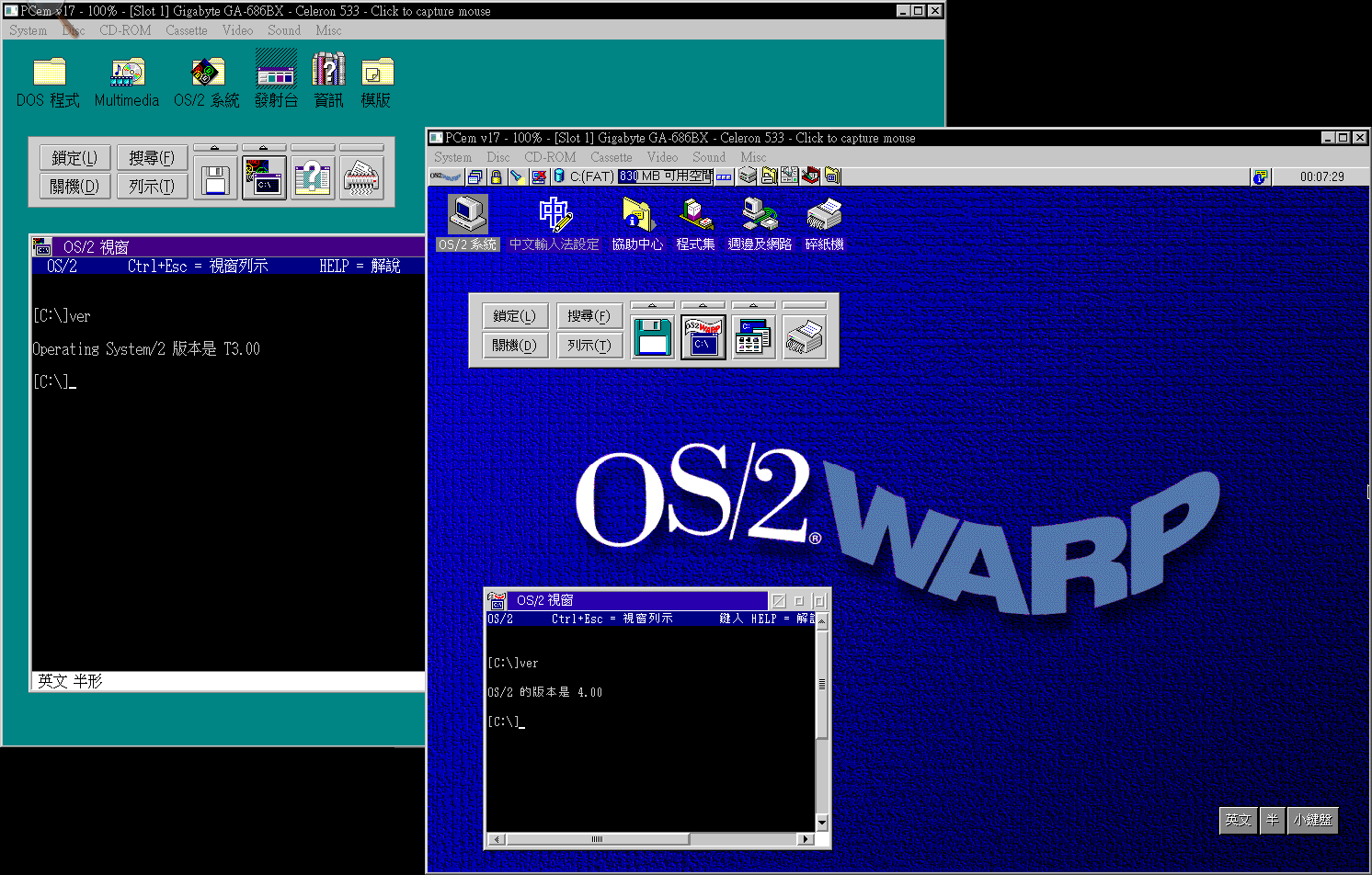Select the 週邊及網路 desktop icon
The height and width of the screenshot is (875, 1372).
(760, 224)
